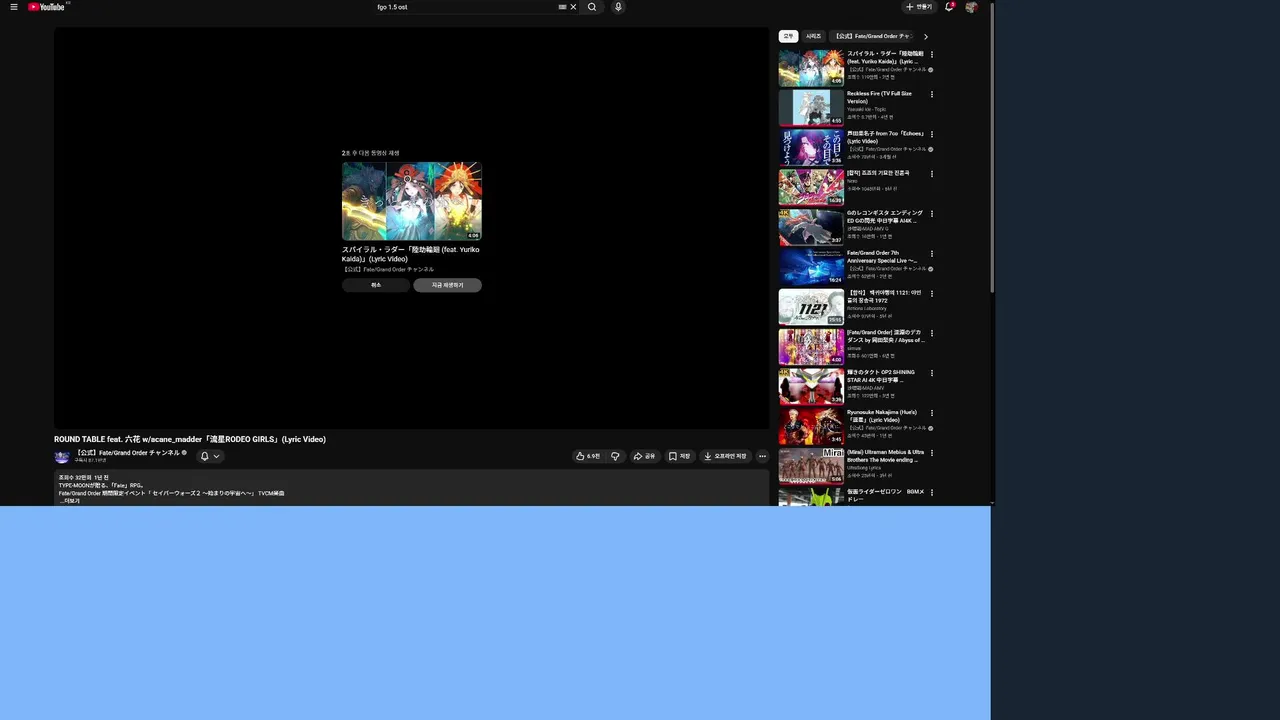This screenshot has height=720, width=1280.
Task: Open the options menu for the SHINING STAR video
Action: point(932,373)
